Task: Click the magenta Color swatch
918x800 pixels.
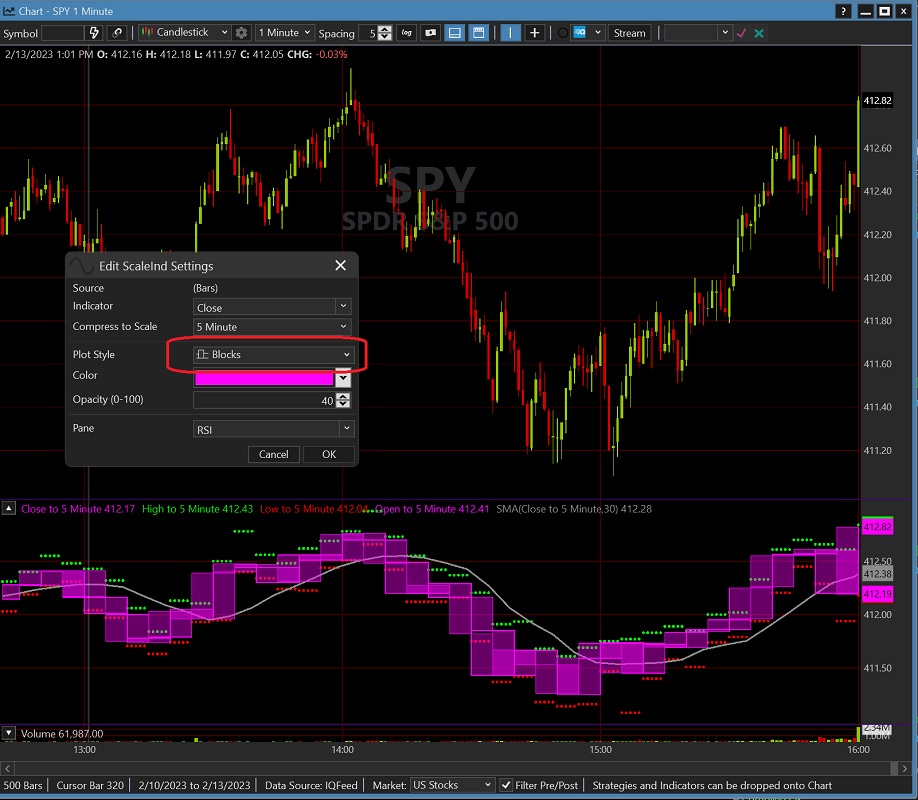Action: point(264,378)
